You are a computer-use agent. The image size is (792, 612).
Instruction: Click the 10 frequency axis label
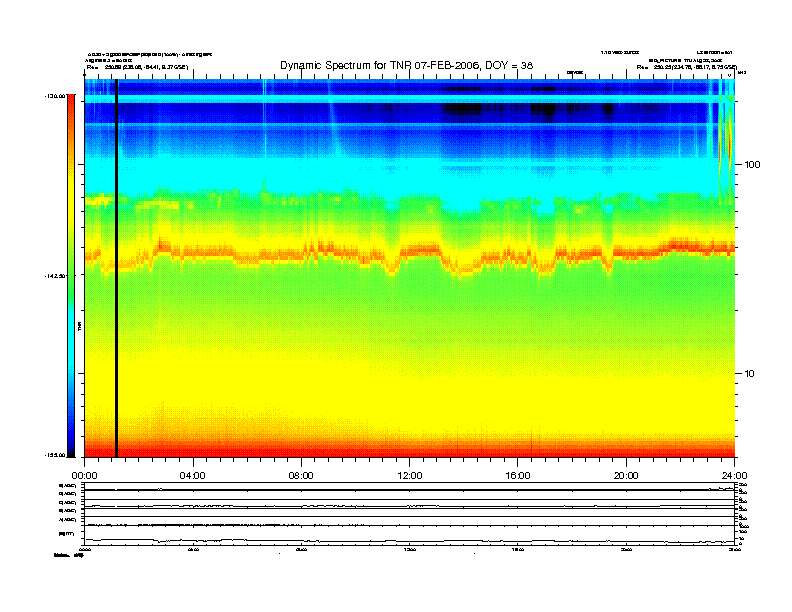pos(749,374)
